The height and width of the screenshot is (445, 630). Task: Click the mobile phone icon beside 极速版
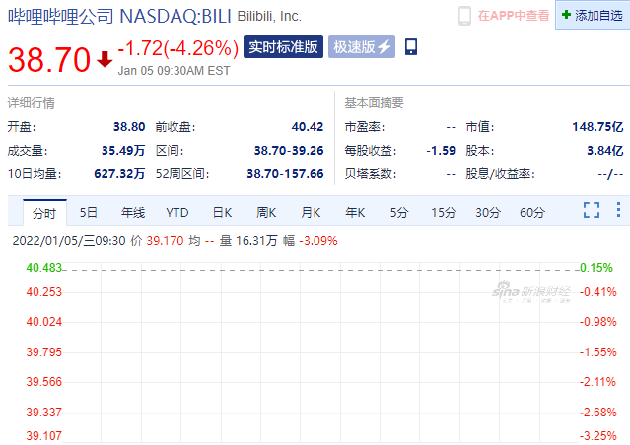coord(411,47)
